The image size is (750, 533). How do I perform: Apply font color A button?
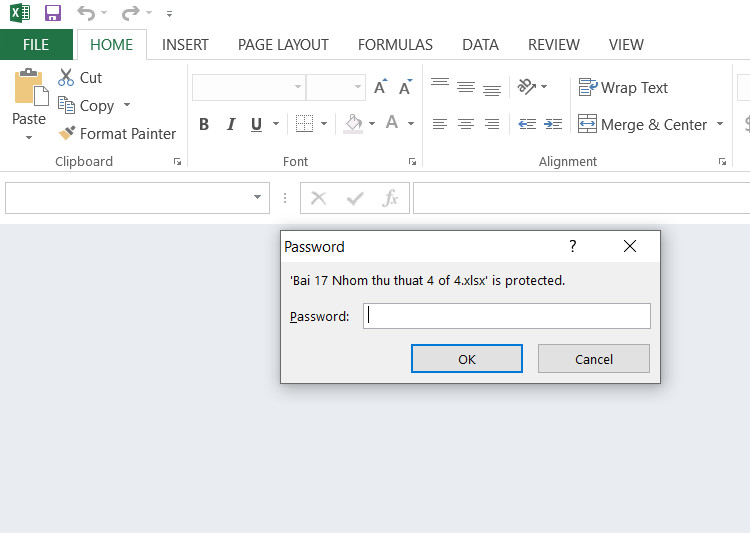pos(392,123)
